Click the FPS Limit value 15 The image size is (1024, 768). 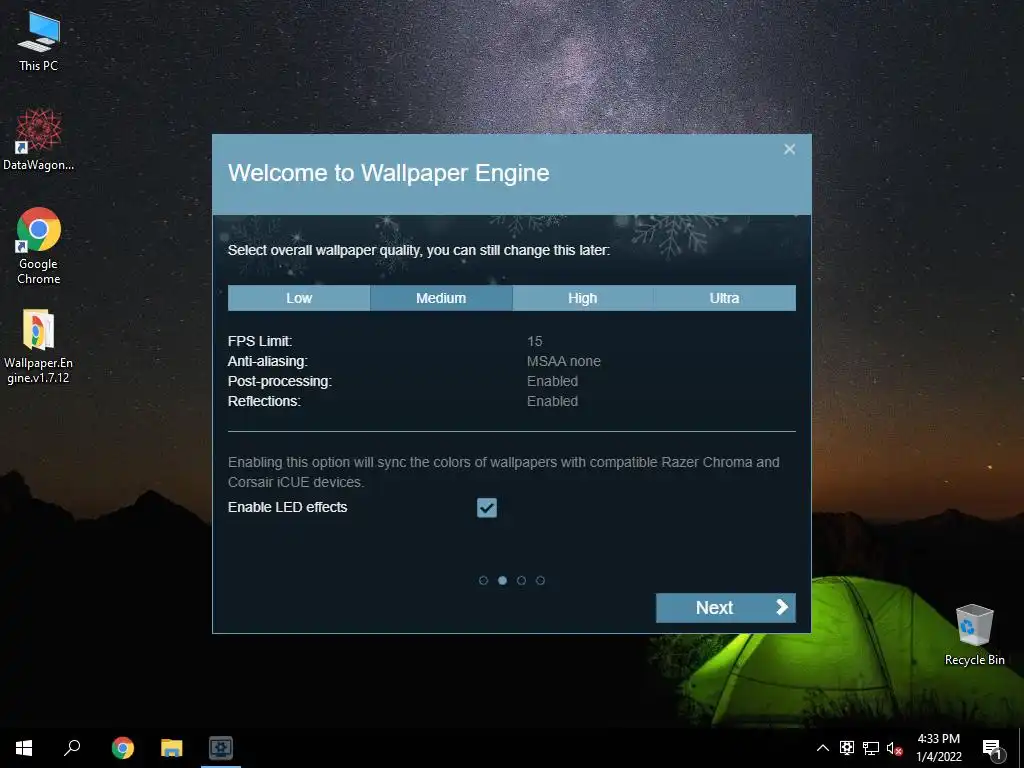pyautogui.click(x=535, y=341)
